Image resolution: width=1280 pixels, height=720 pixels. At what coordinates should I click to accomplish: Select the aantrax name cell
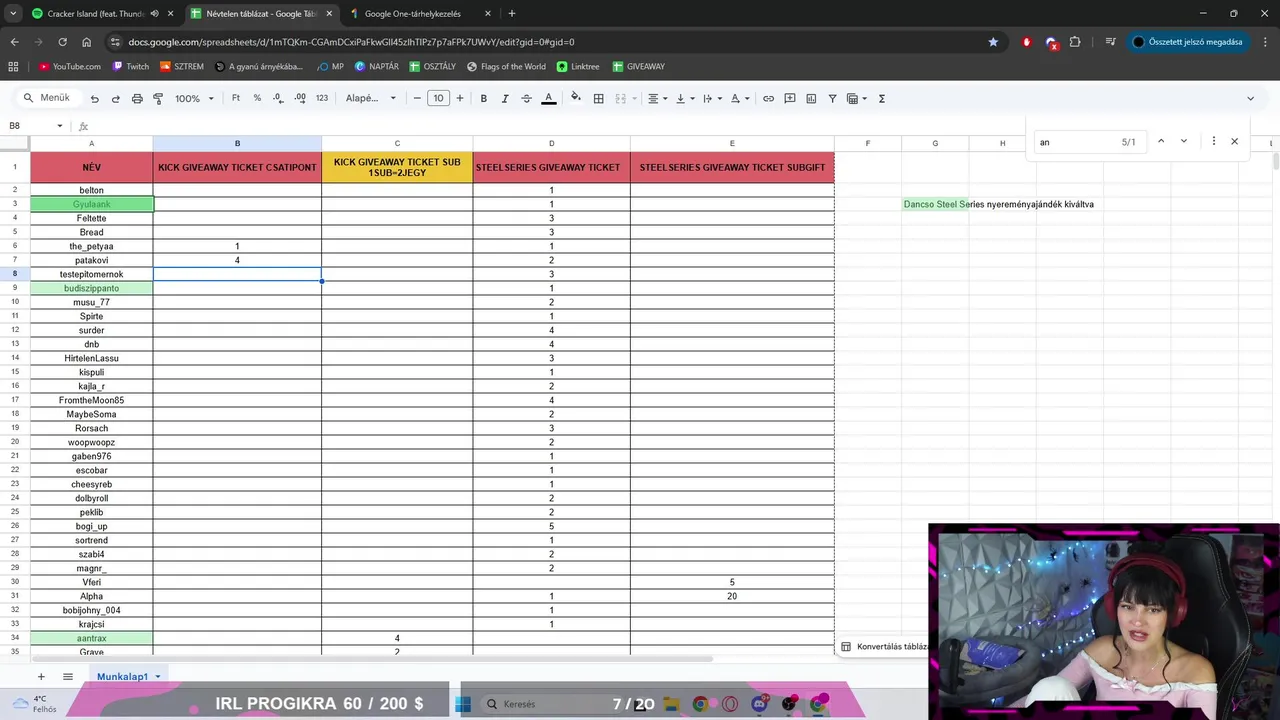click(91, 638)
